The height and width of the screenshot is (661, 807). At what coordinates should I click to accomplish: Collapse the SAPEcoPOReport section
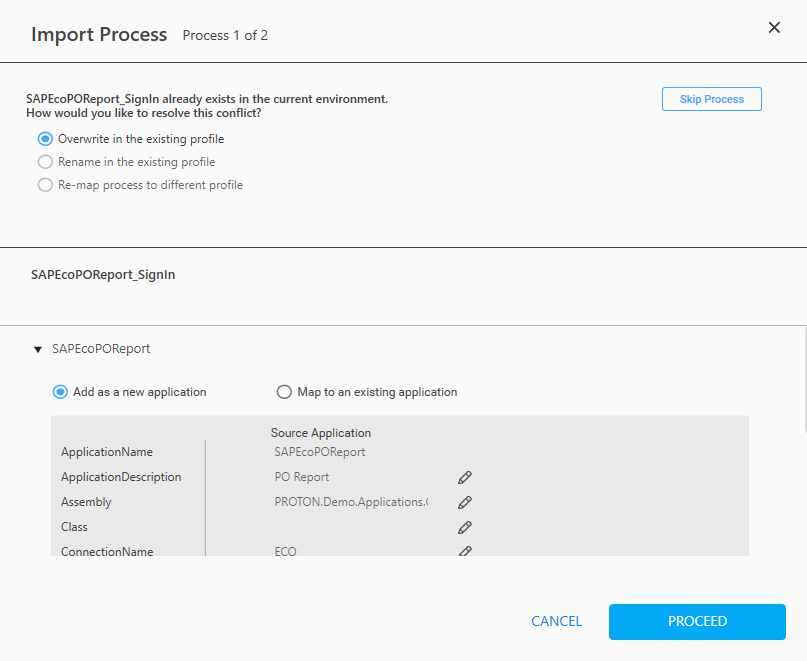point(38,350)
